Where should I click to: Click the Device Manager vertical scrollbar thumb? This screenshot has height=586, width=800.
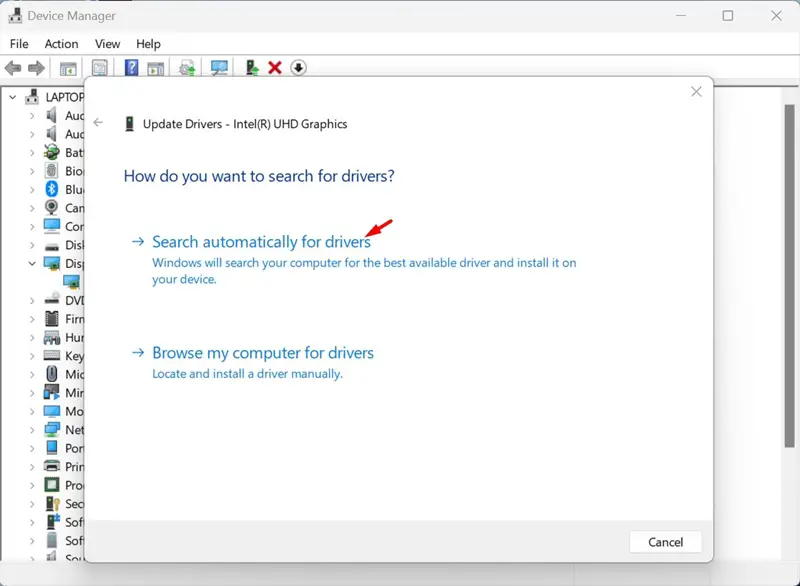pos(789,275)
